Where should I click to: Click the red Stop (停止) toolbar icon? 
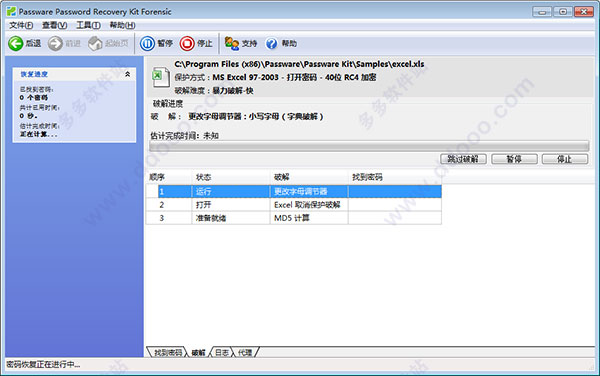tap(187, 44)
